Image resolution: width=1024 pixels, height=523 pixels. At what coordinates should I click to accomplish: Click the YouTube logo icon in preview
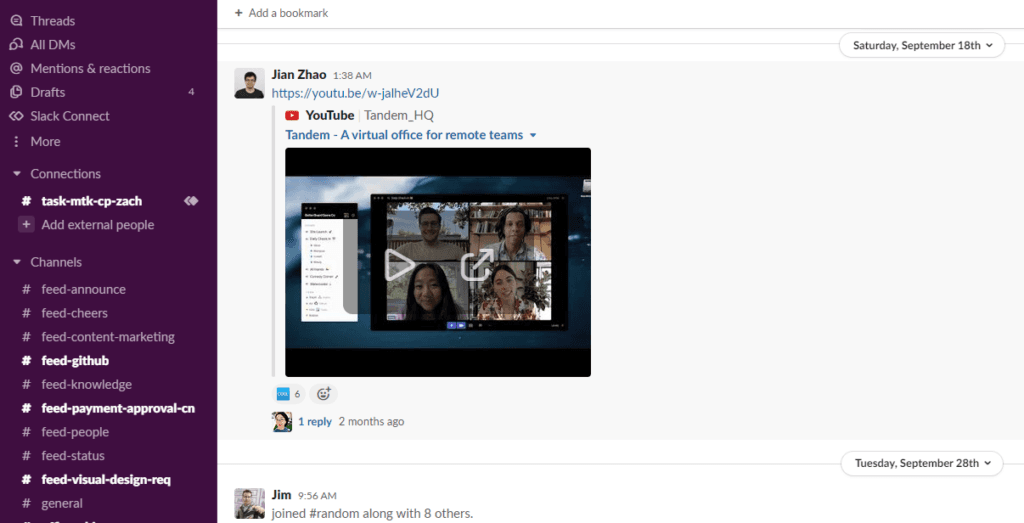pos(292,116)
